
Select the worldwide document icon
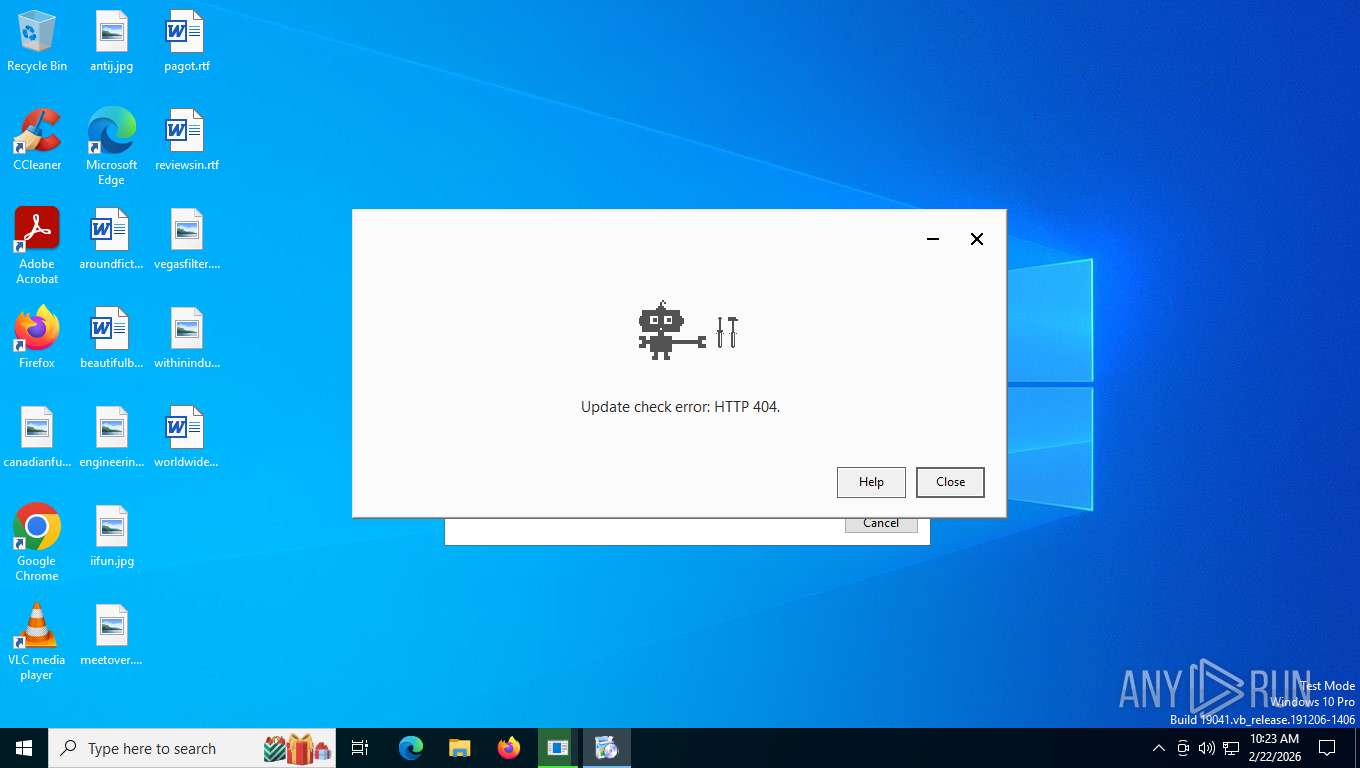186,437
